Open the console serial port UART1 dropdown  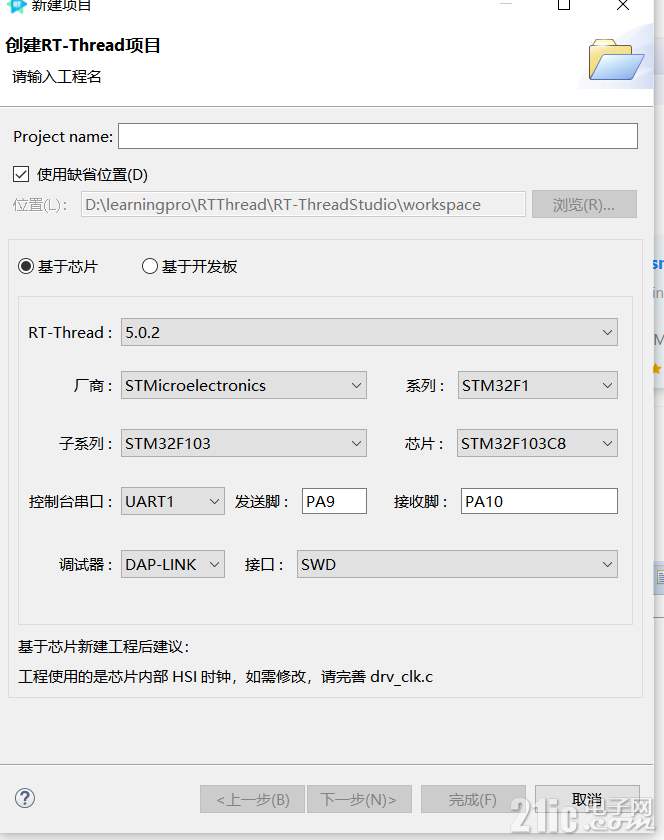[173, 501]
